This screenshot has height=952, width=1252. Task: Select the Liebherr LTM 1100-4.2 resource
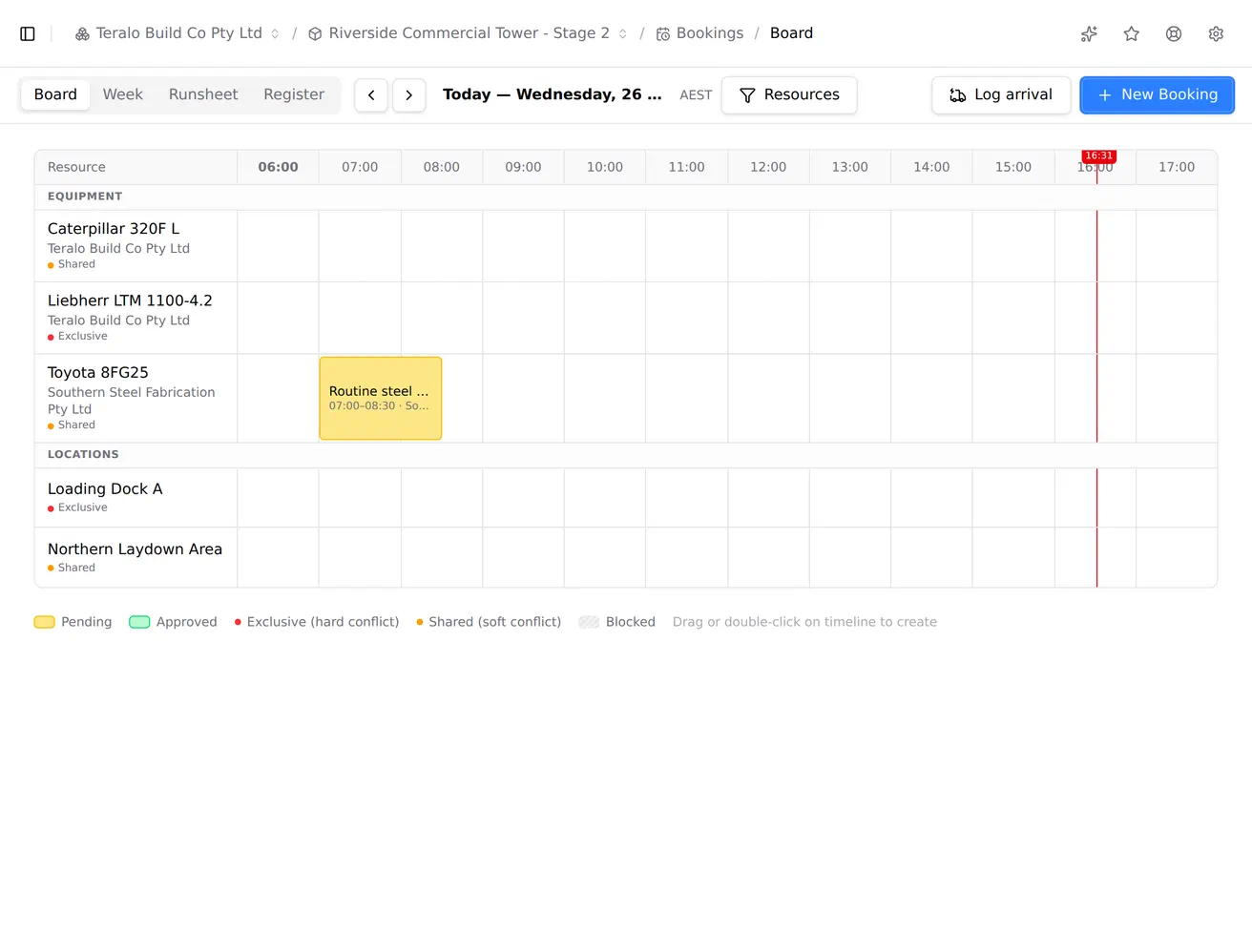click(136, 318)
